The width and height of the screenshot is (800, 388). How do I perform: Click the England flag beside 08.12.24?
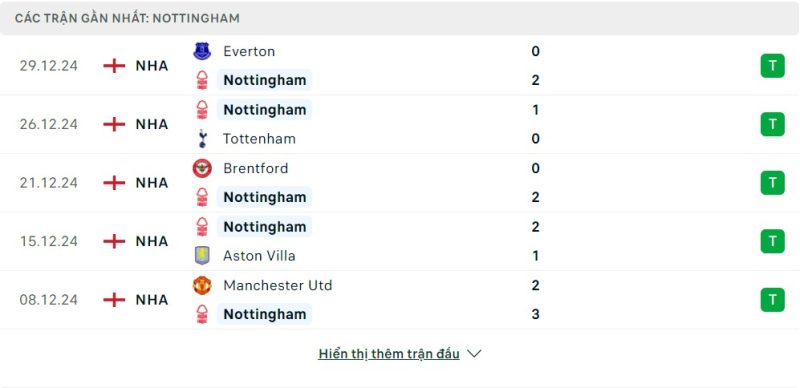(x=114, y=300)
